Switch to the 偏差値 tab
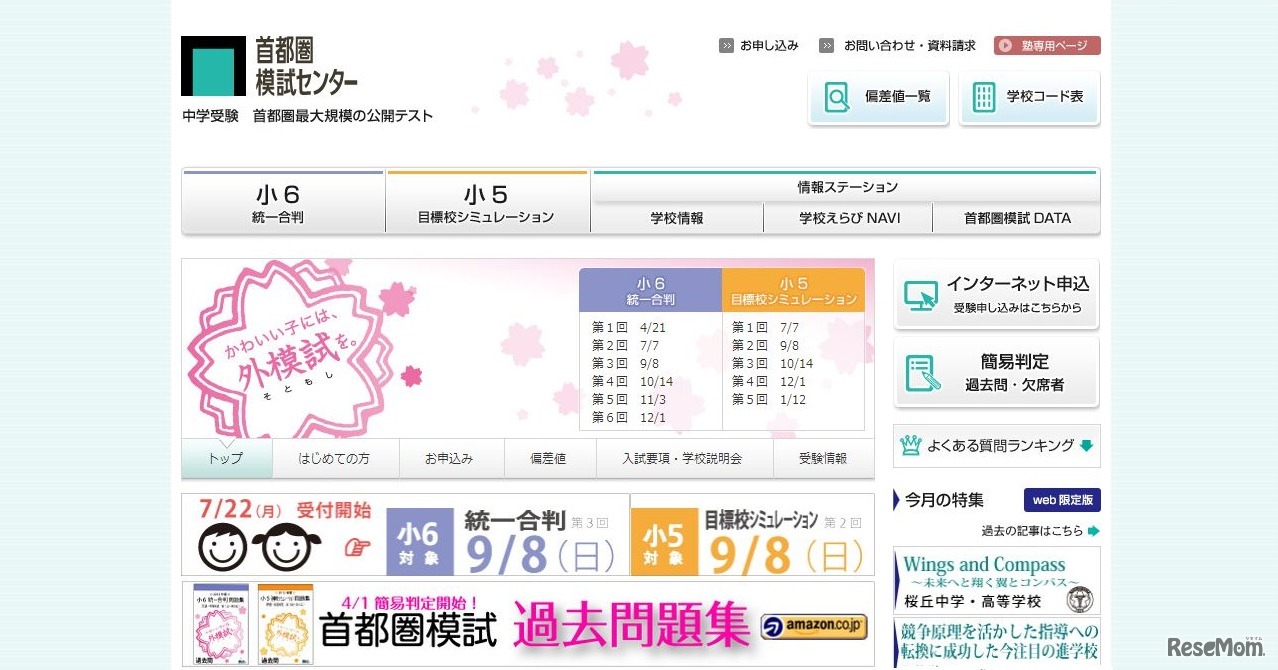The height and width of the screenshot is (670, 1278). pos(548,458)
